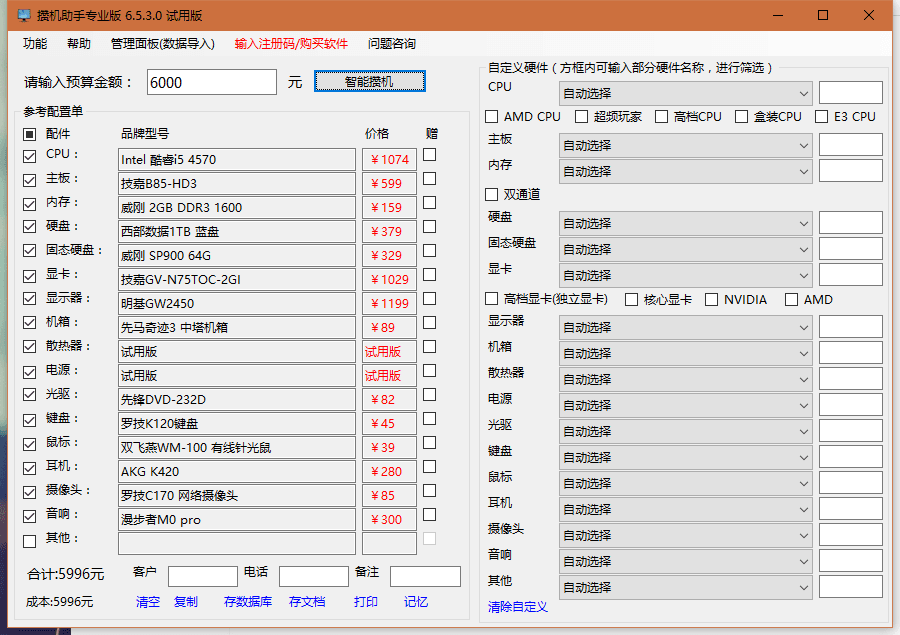Focus the 备注 input field
This screenshot has width=900, height=635.
click(x=425, y=576)
